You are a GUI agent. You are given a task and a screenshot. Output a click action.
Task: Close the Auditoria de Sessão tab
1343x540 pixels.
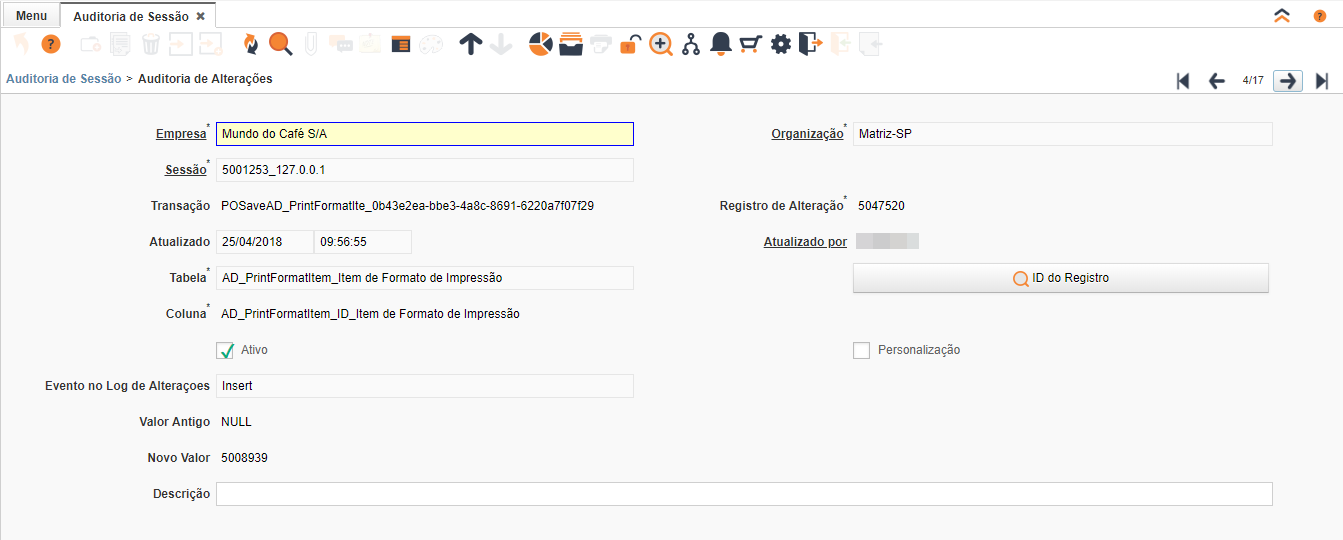200,17
